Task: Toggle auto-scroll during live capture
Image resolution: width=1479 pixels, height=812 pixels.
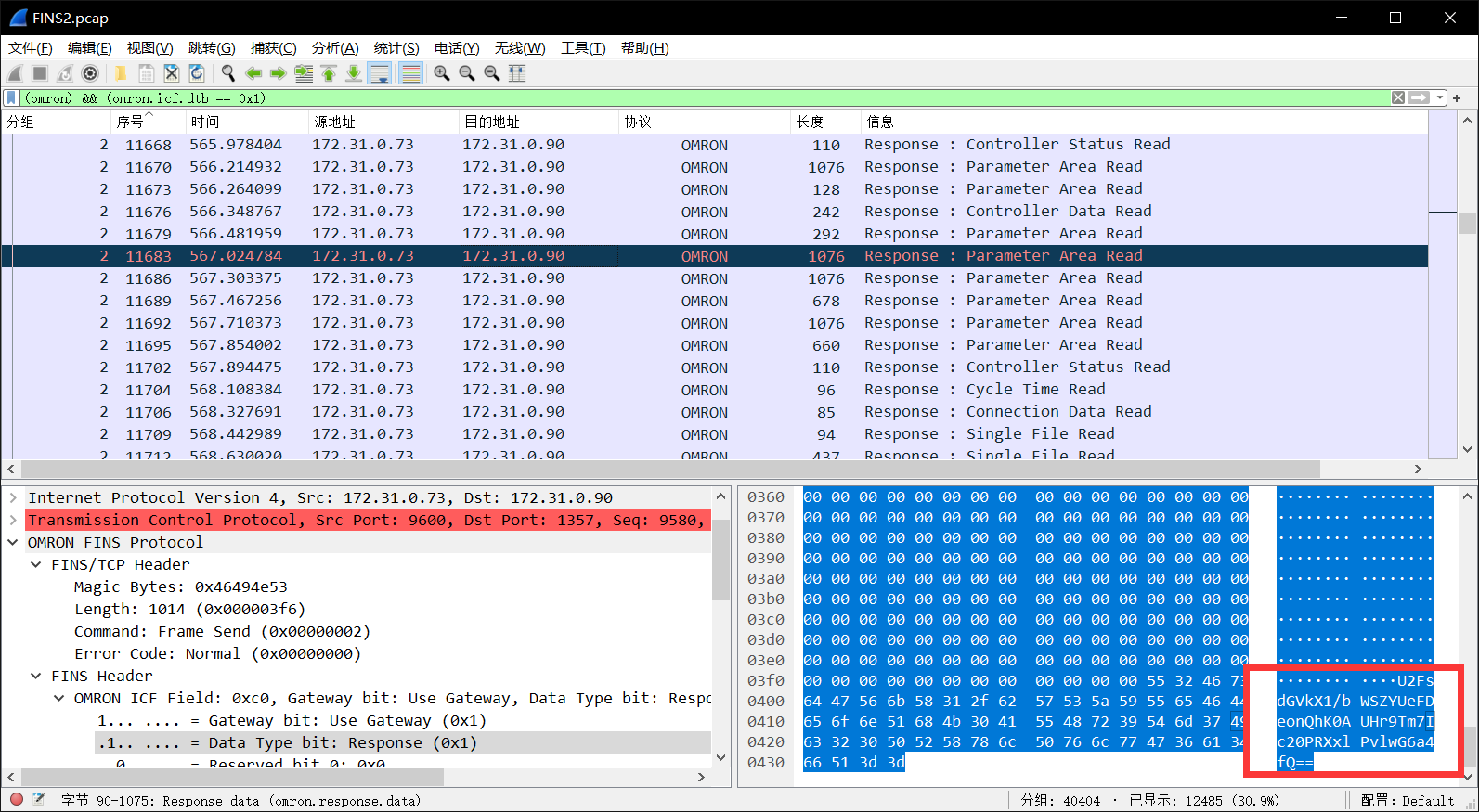Action: pos(379,73)
